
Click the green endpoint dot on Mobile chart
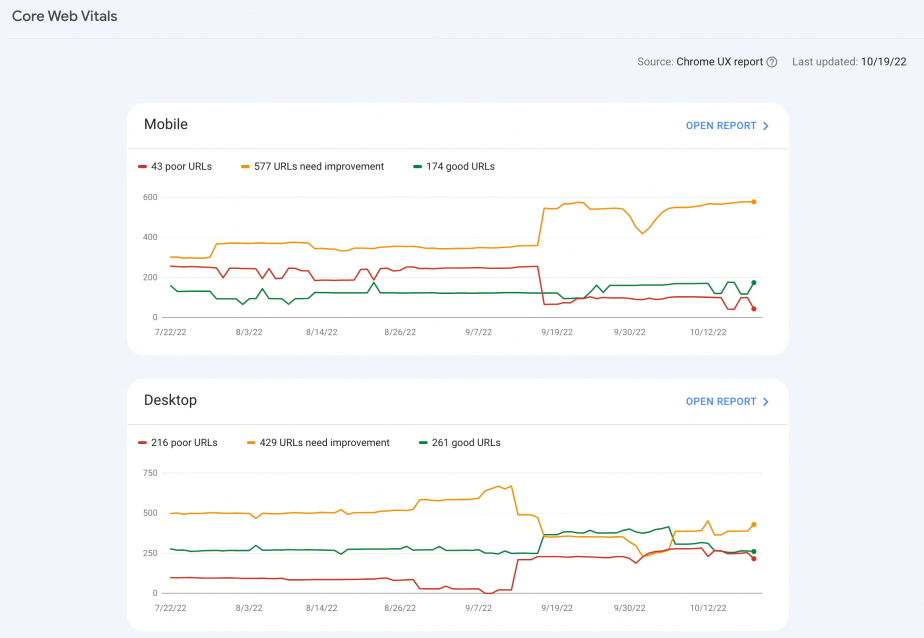tap(754, 283)
